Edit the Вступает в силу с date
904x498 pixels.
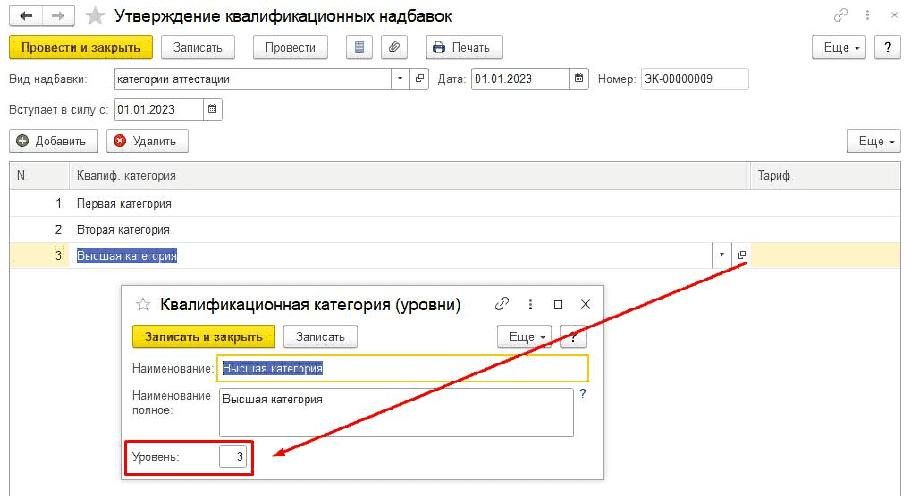(x=159, y=110)
